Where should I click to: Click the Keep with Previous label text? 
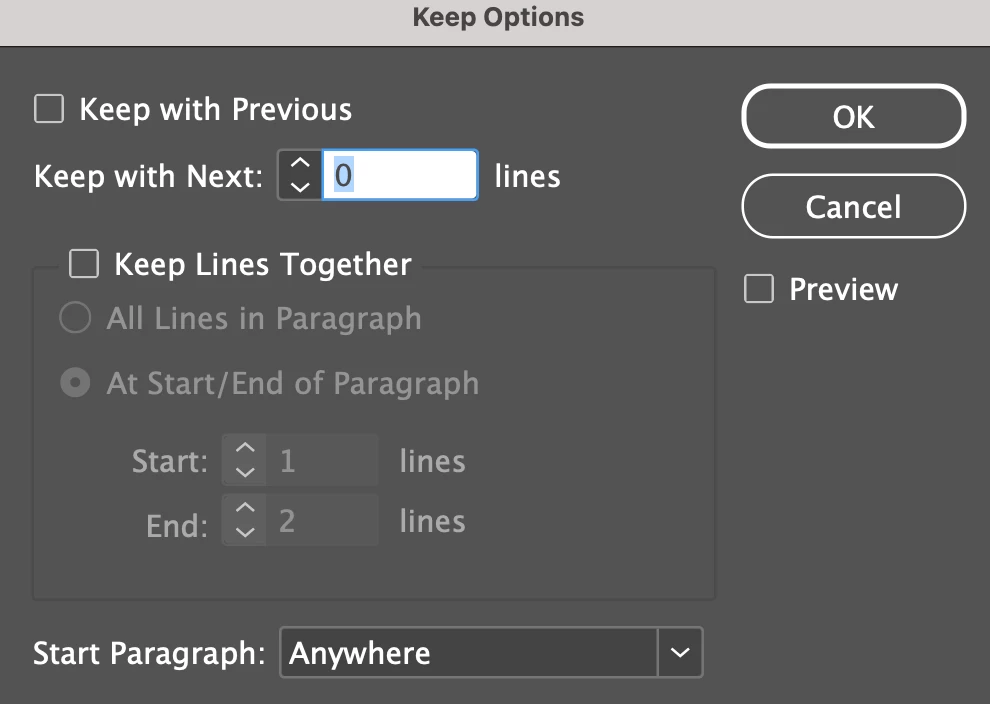(215, 109)
